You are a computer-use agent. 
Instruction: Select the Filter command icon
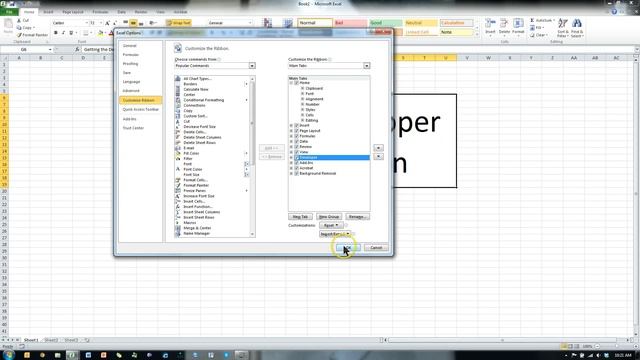[178, 158]
